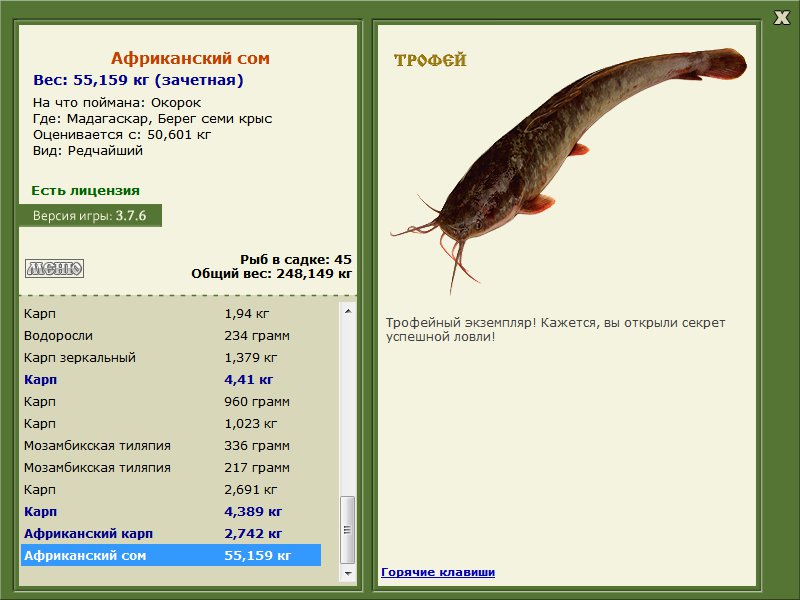Click the Африканский сом title heading
Screen dimensions: 800x600
pos(190,58)
